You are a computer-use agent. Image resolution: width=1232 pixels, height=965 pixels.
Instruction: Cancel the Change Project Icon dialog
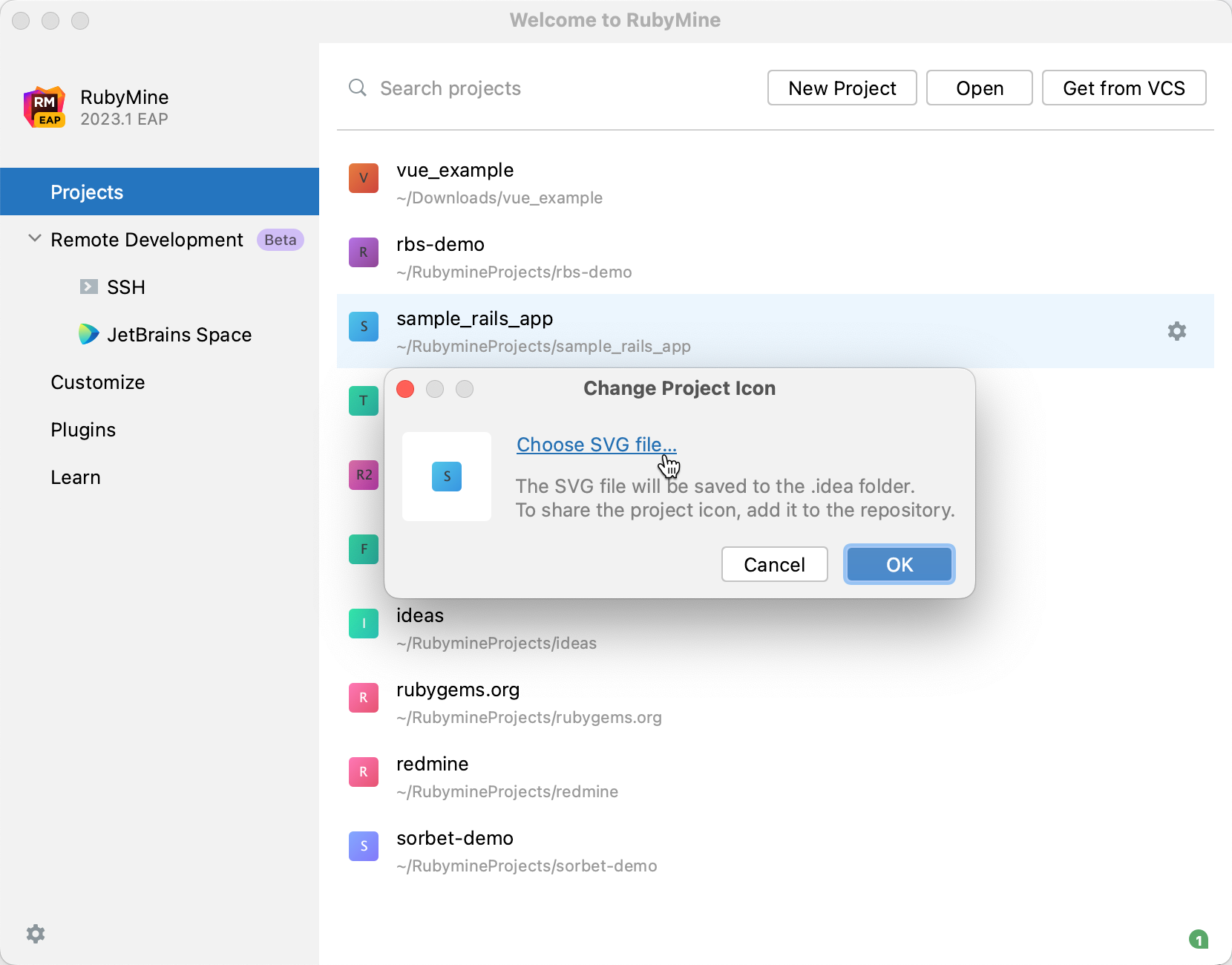coord(774,565)
